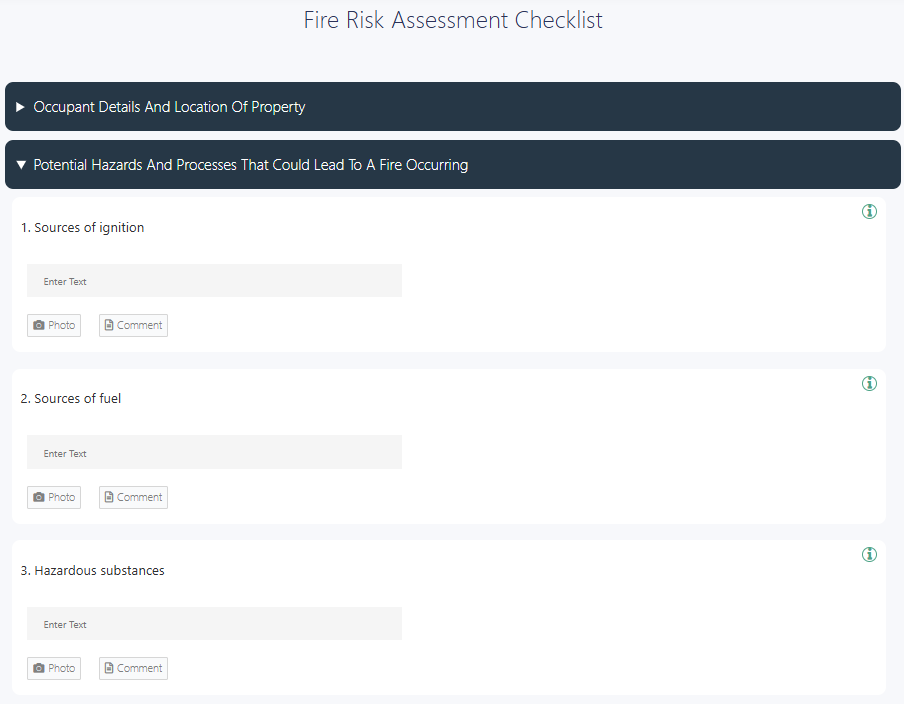
Task: Focus the Sources of fuel text field
Action: click(214, 453)
